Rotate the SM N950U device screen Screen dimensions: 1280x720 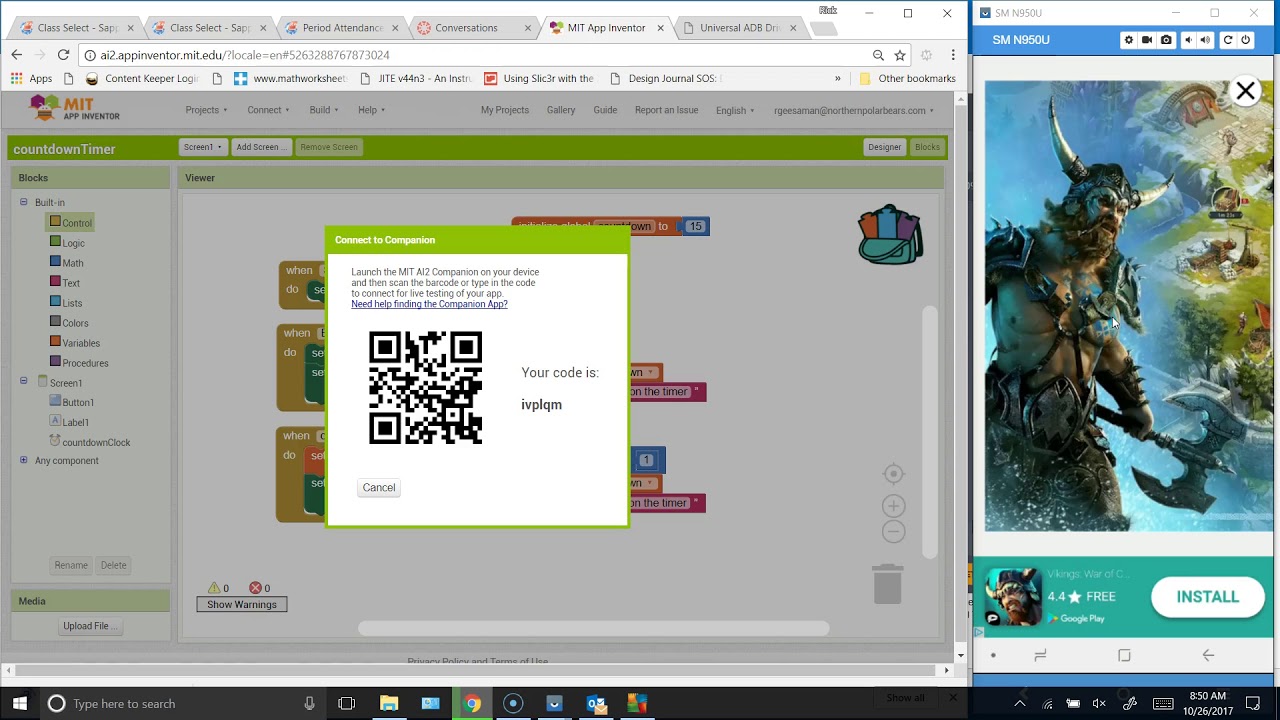(1228, 40)
